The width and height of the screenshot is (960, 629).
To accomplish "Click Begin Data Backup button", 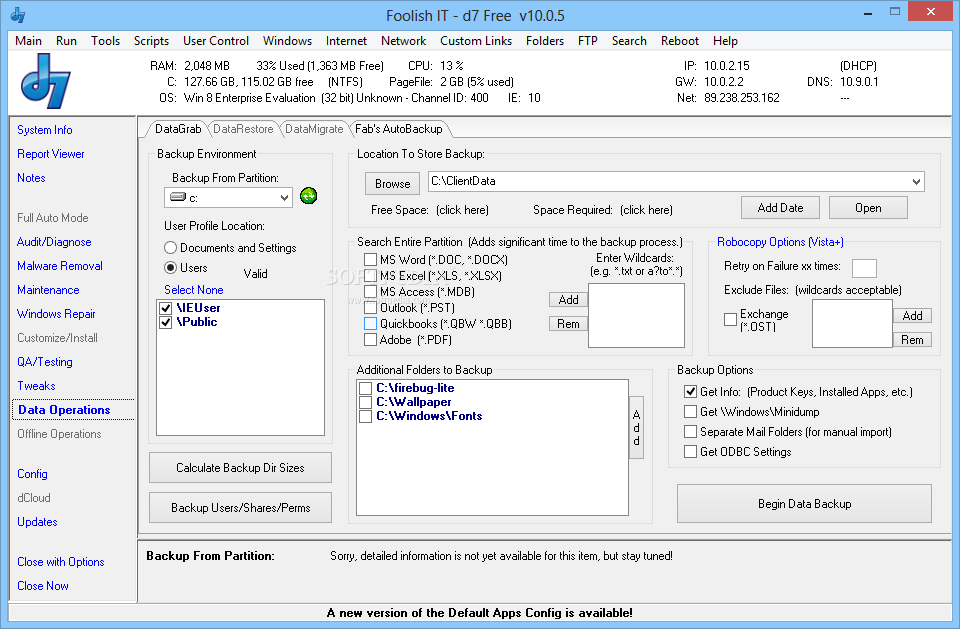I will 804,503.
